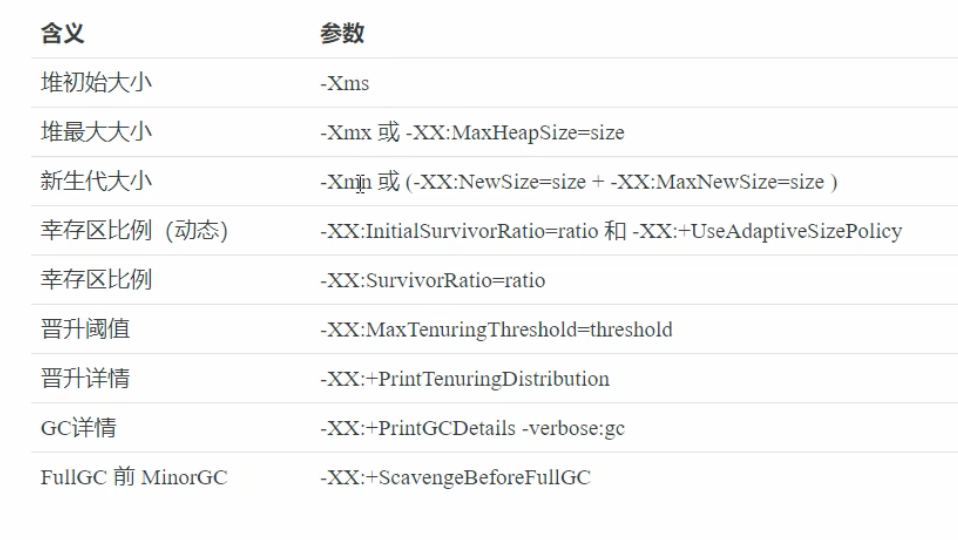Select the 新生代大小 row label
The height and width of the screenshot is (540, 958).
96,181
